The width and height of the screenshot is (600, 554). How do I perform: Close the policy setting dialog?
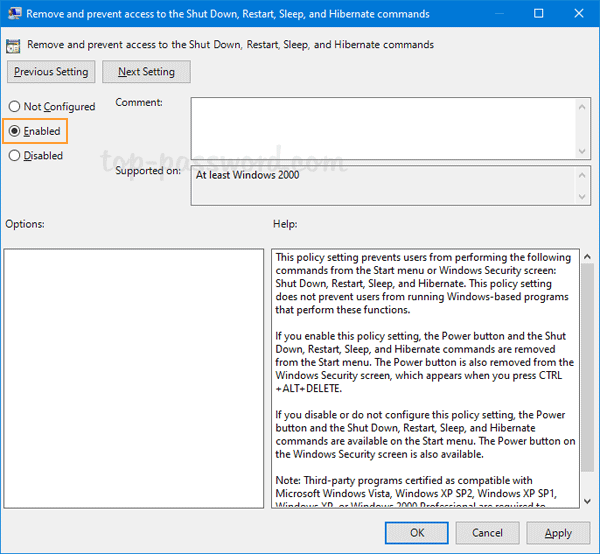click(x=580, y=14)
